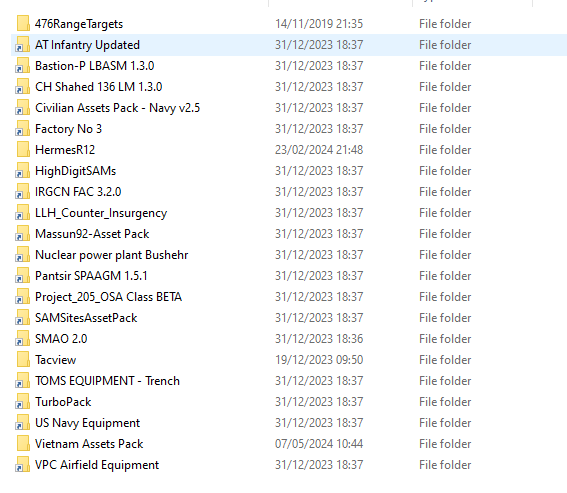The width and height of the screenshot is (567, 493).
Task: Click the date 14/11/2019 21:35
Action: [319, 24]
